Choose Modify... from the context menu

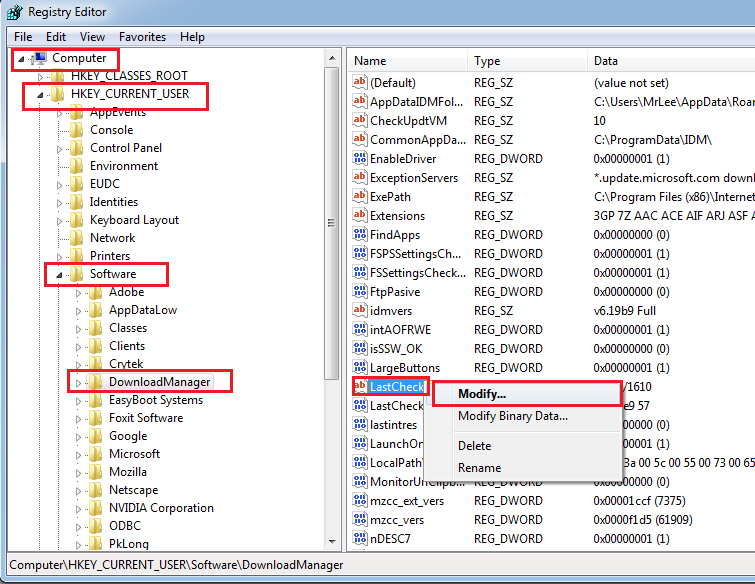click(482, 394)
